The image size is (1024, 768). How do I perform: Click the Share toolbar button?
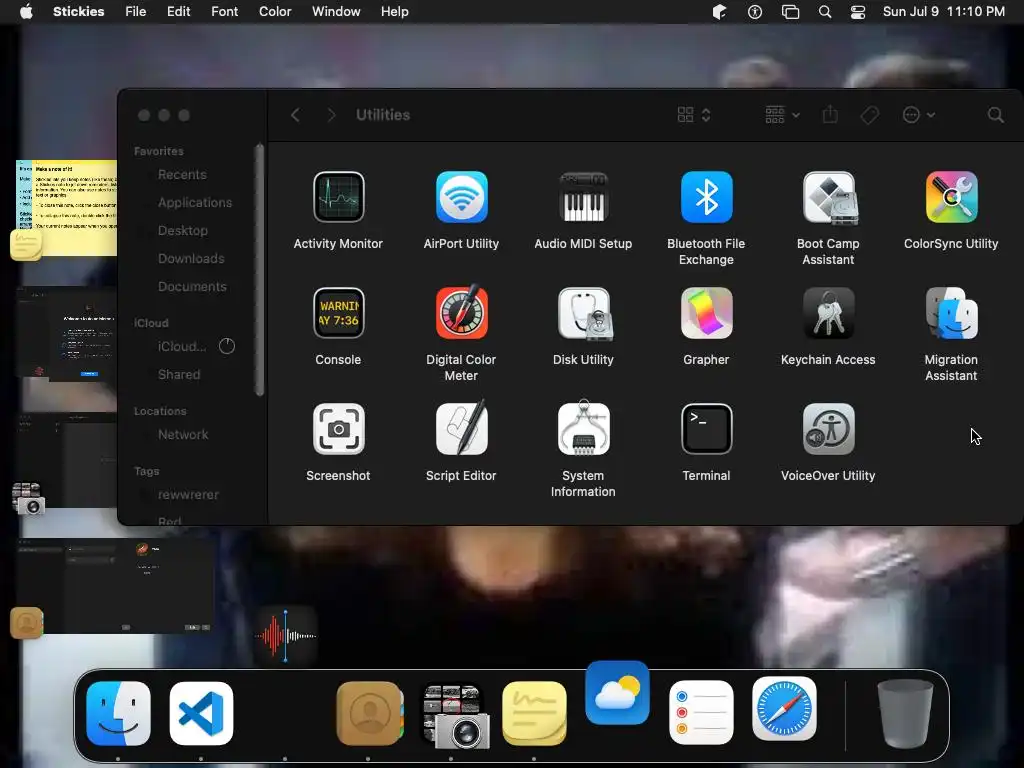tap(830, 115)
